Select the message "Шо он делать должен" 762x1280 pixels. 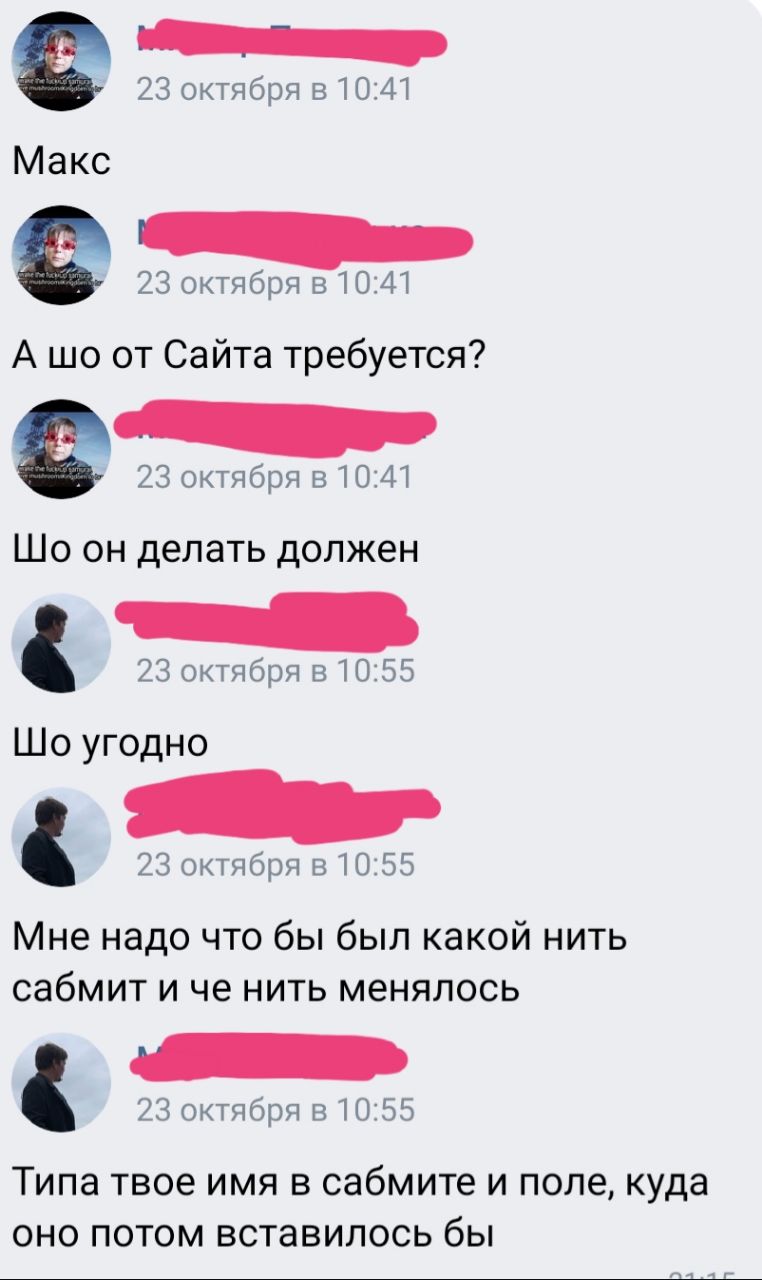[x=216, y=550]
